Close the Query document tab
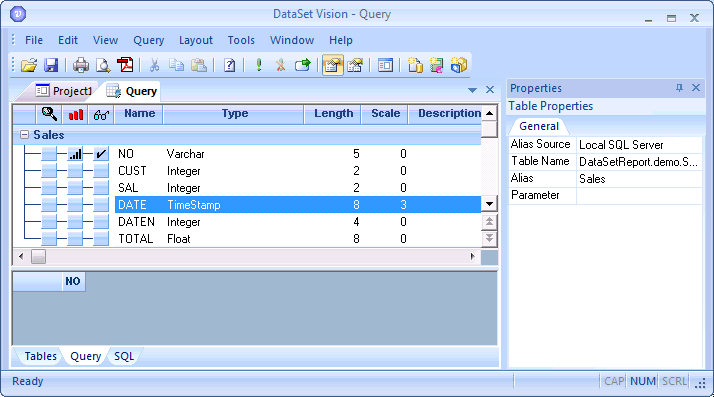This screenshot has width=714, height=397. 490,90
